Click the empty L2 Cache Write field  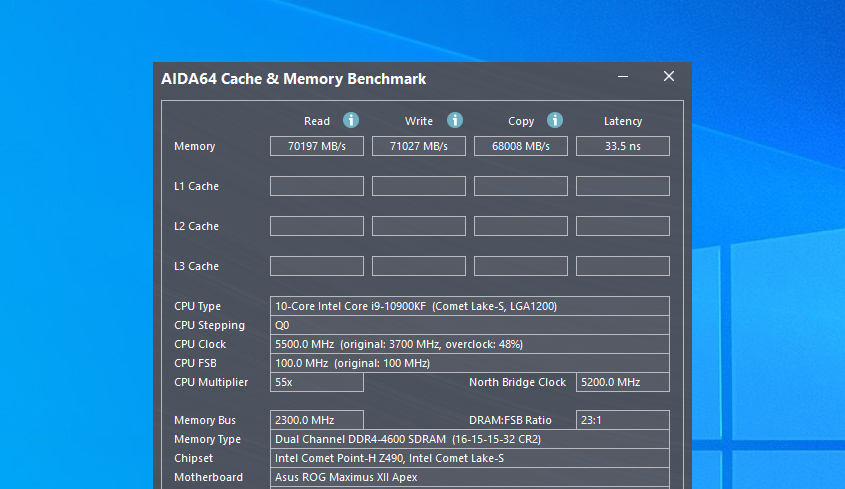click(x=419, y=226)
